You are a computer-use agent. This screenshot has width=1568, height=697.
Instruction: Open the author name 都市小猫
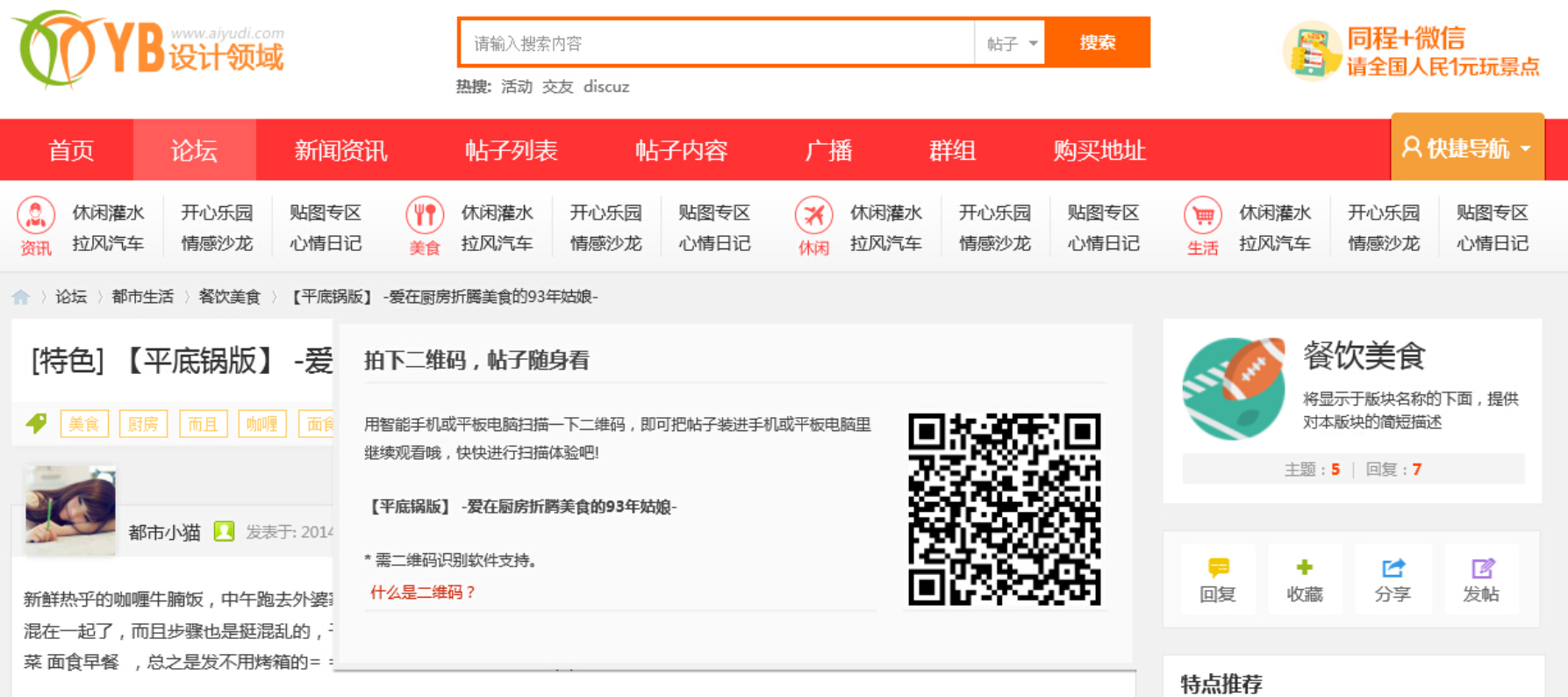click(x=165, y=532)
